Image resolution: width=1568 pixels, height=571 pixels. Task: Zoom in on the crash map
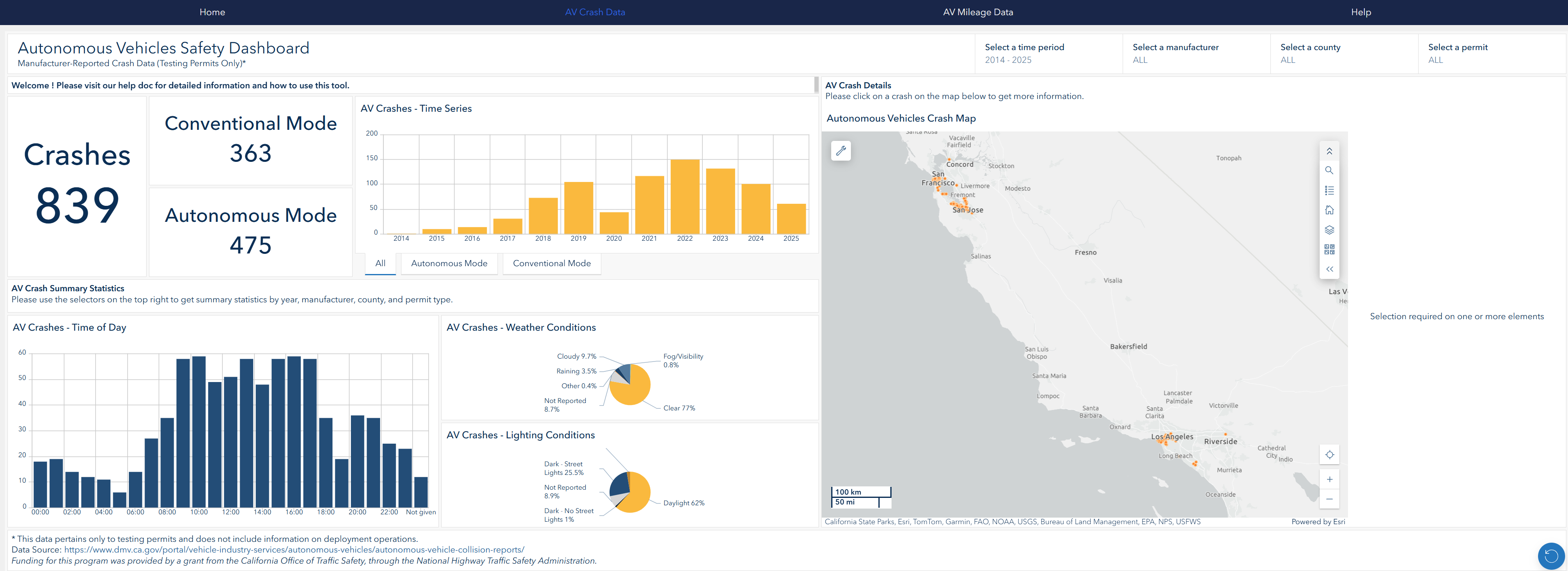pos(1330,479)
